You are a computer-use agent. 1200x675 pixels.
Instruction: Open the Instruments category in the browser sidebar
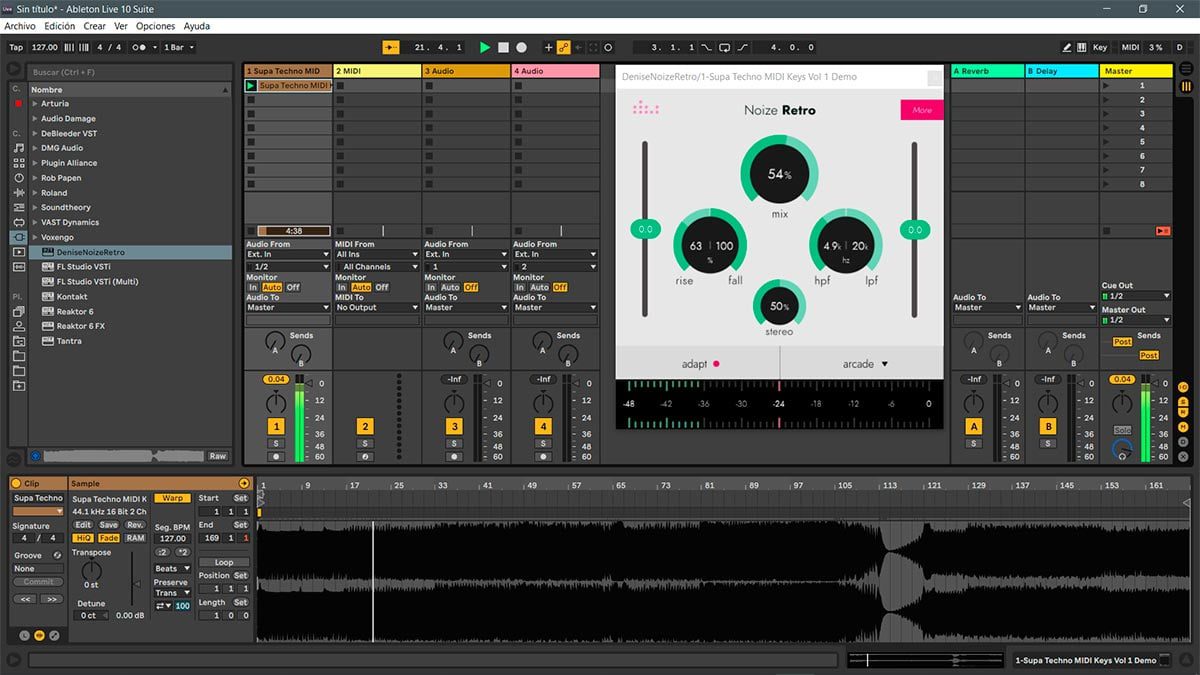pyautogui.click(x=19, y=177)
